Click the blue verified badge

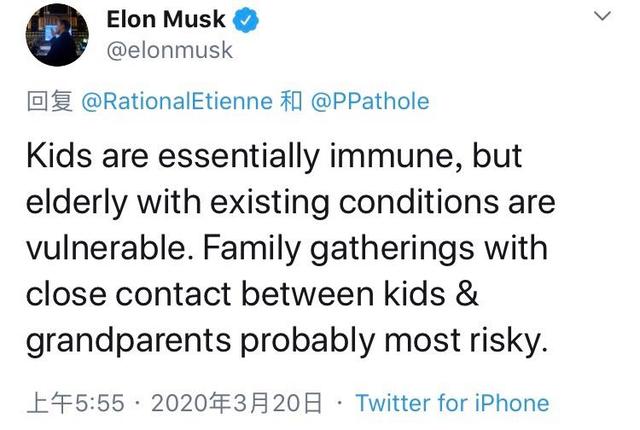pyautogui.click(x=243, y=21)
